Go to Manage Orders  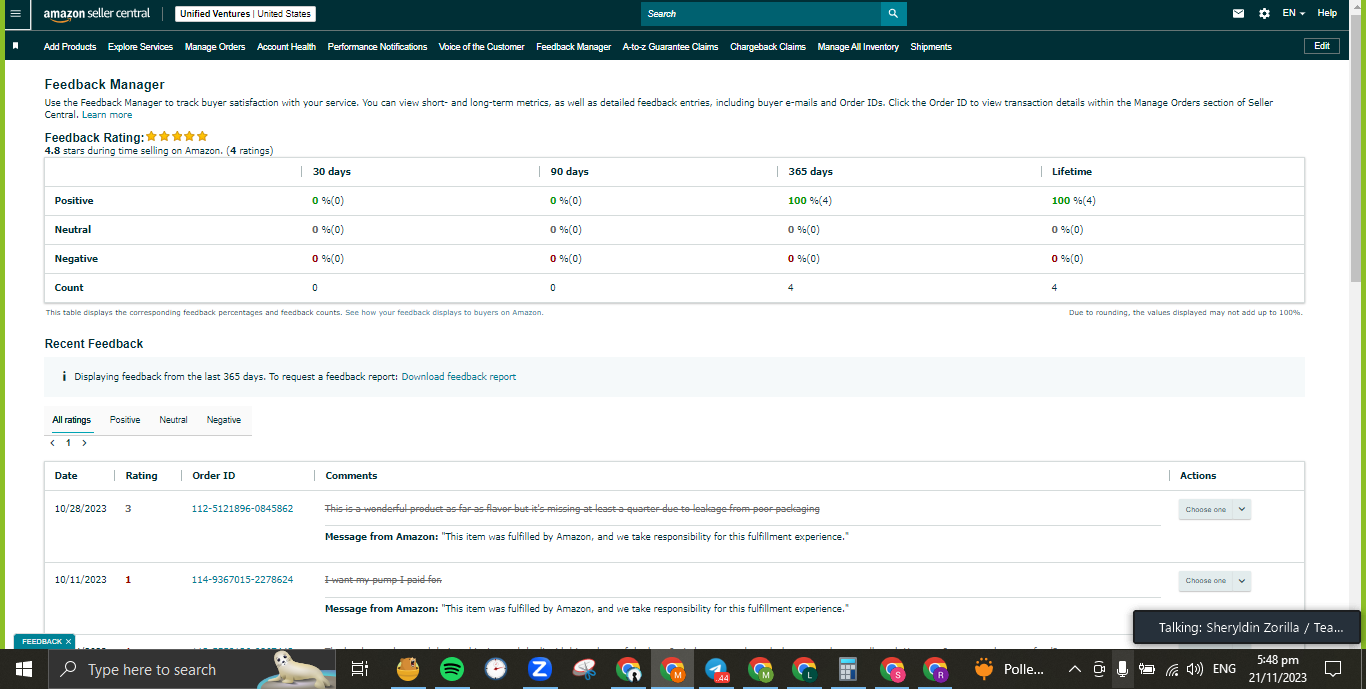tap(215, 47)
